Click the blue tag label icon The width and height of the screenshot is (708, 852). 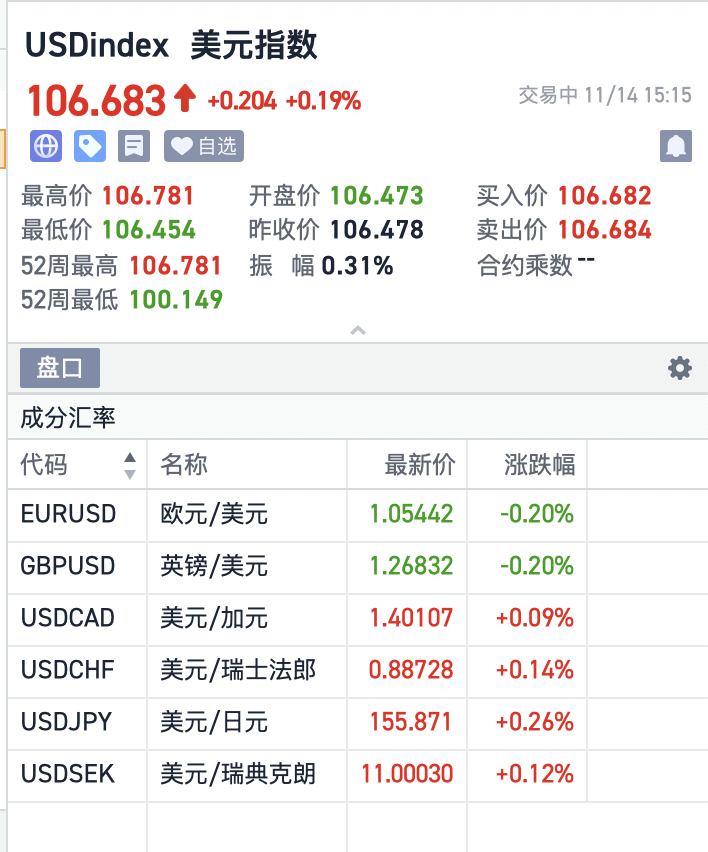[88, 146]
